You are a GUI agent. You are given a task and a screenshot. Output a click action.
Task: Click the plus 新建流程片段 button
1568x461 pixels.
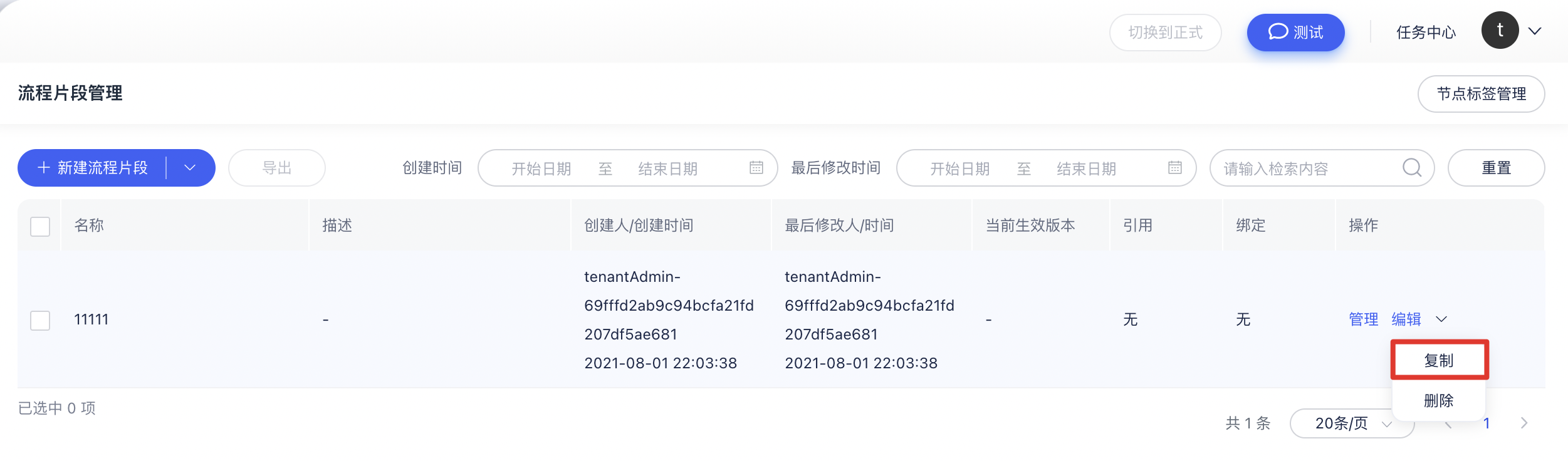click(93, 168)
